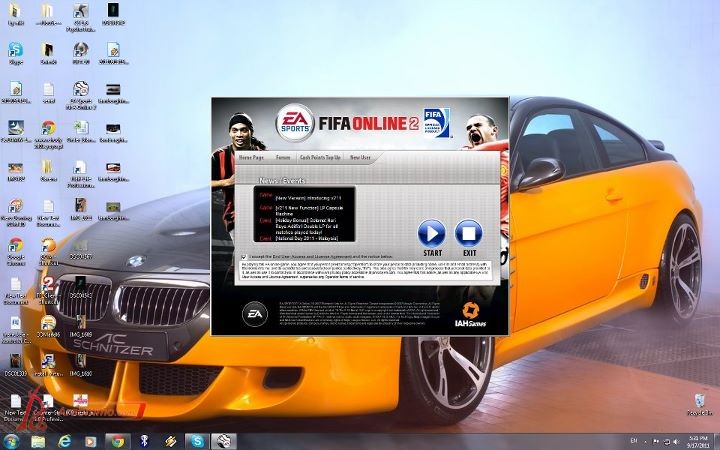Toggle the End User License Agreement checkbox
This screenshot has width=720, height=450.
pos(243,256)
